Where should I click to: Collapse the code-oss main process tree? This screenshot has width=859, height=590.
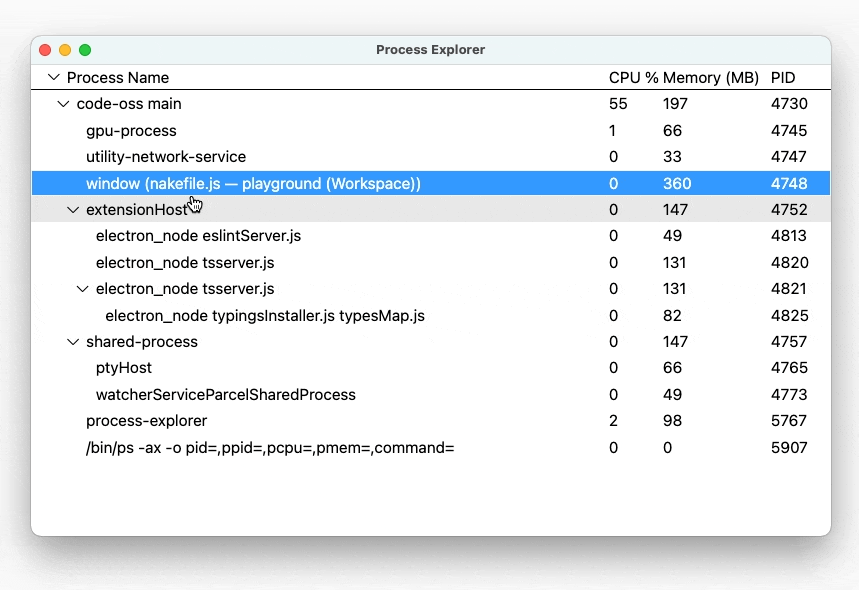click(63, 103)
